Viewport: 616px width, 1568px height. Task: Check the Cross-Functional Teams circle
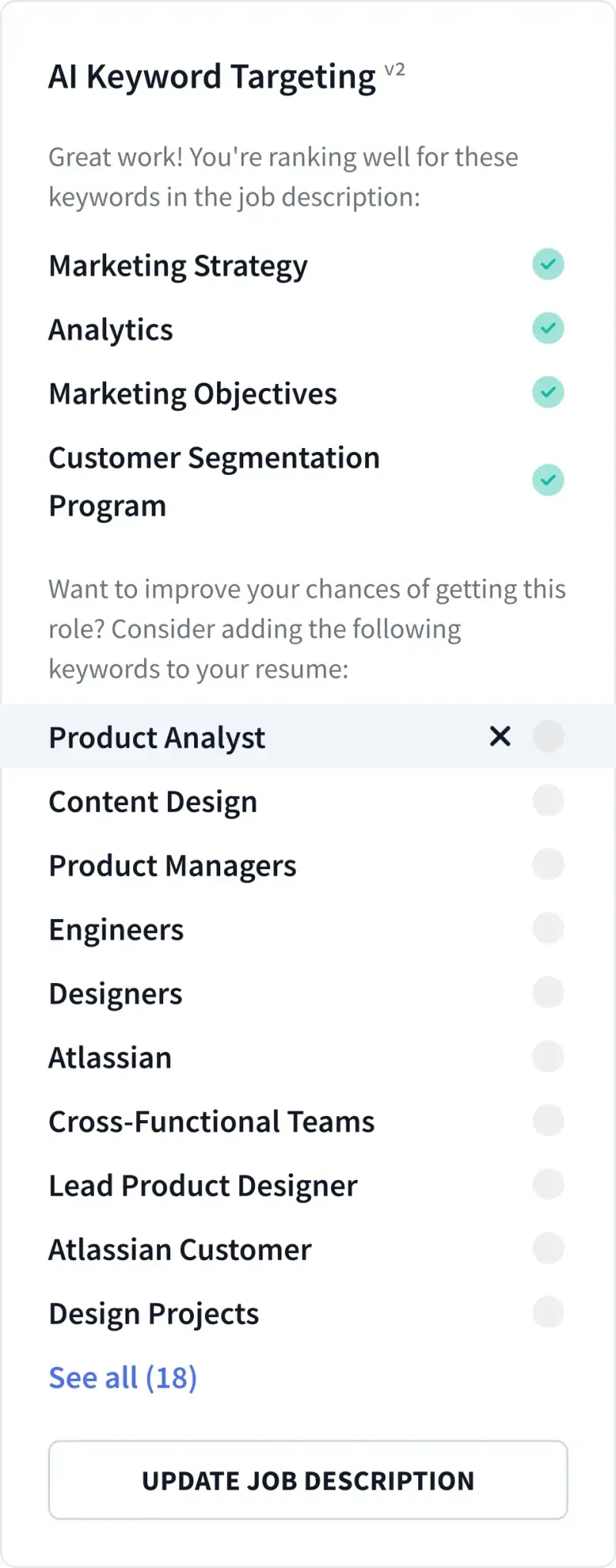(x=548, y=1120)
